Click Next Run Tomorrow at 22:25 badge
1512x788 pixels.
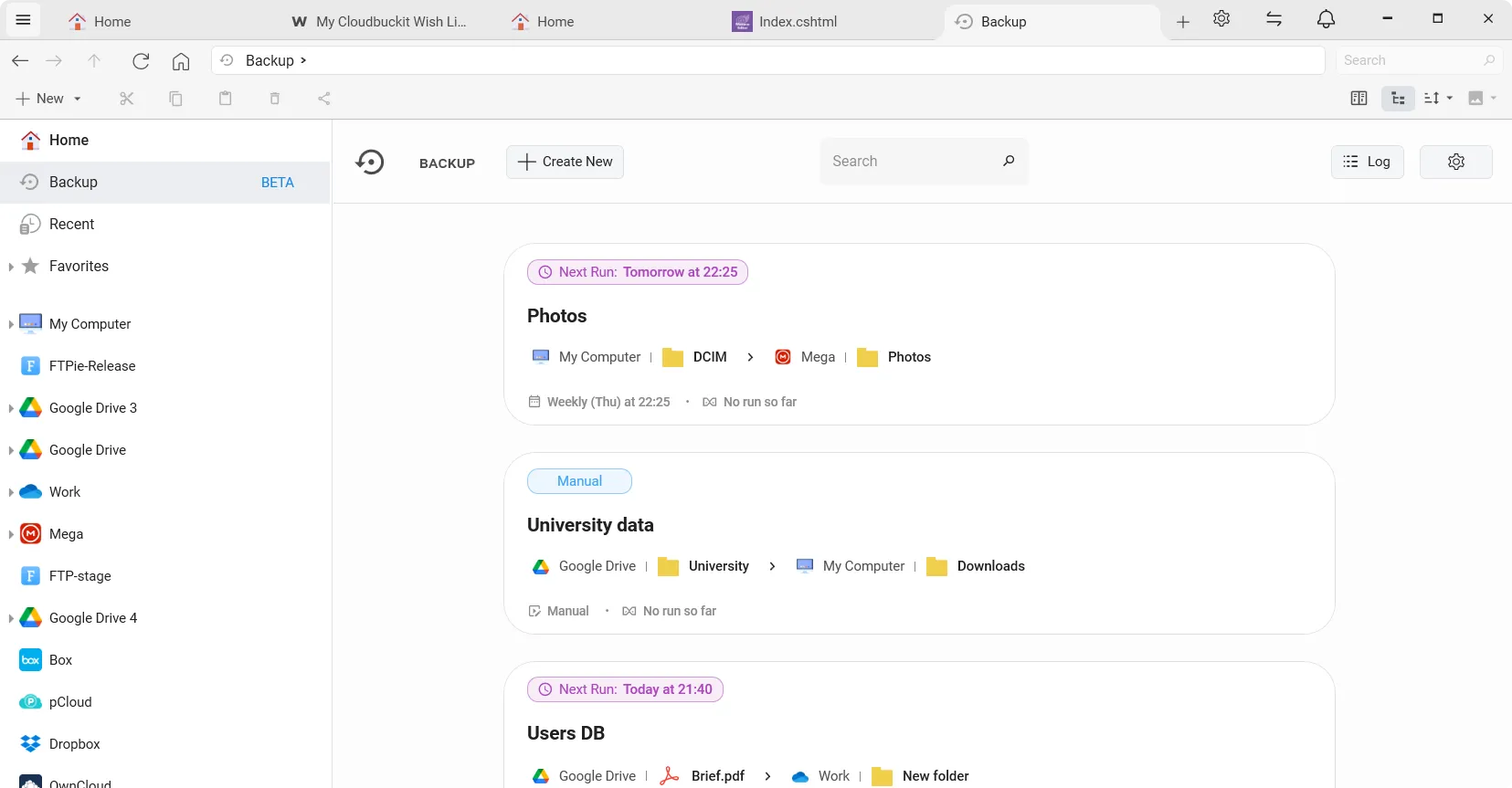(638, 272)
